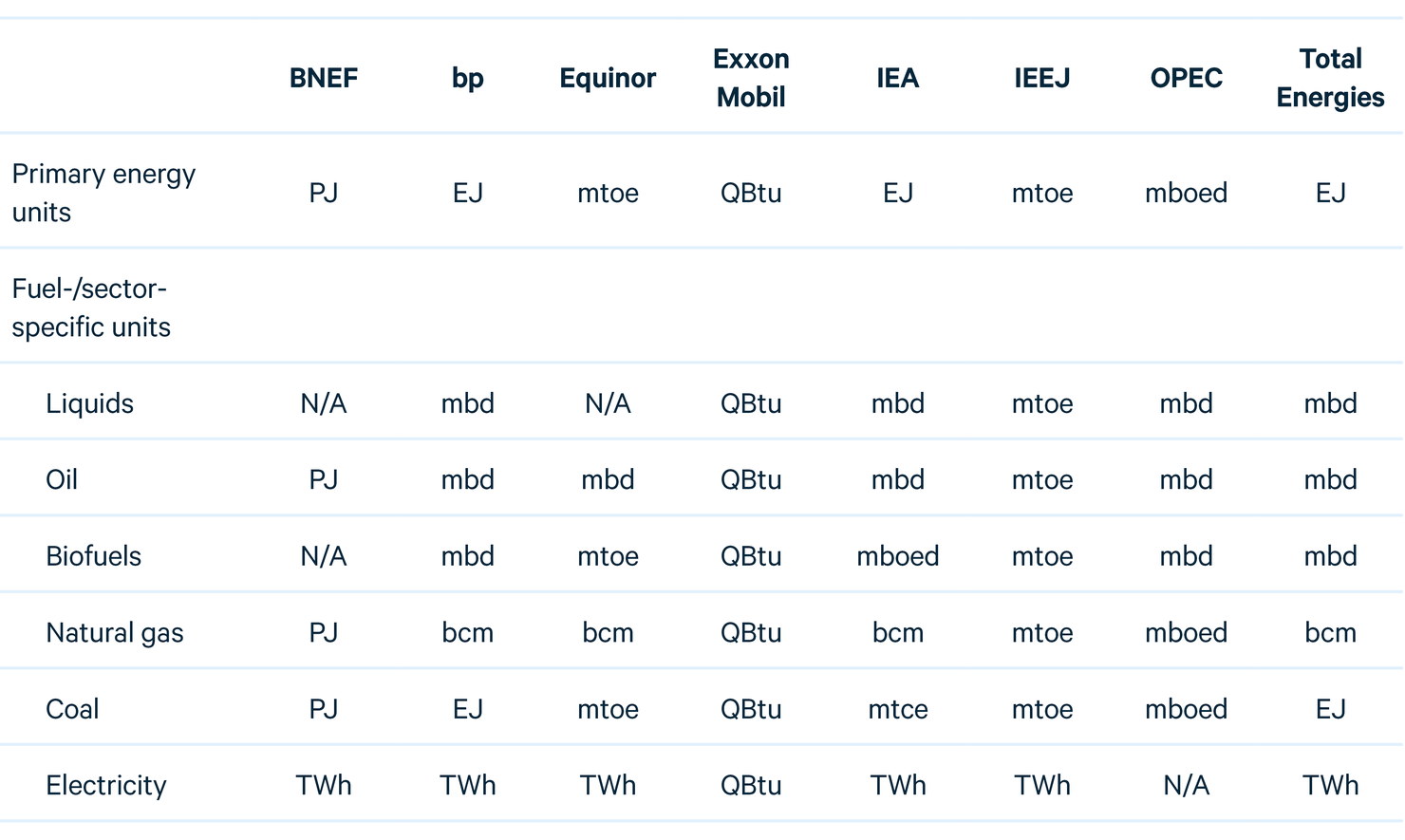Select the Total Energies column header

1330,78
